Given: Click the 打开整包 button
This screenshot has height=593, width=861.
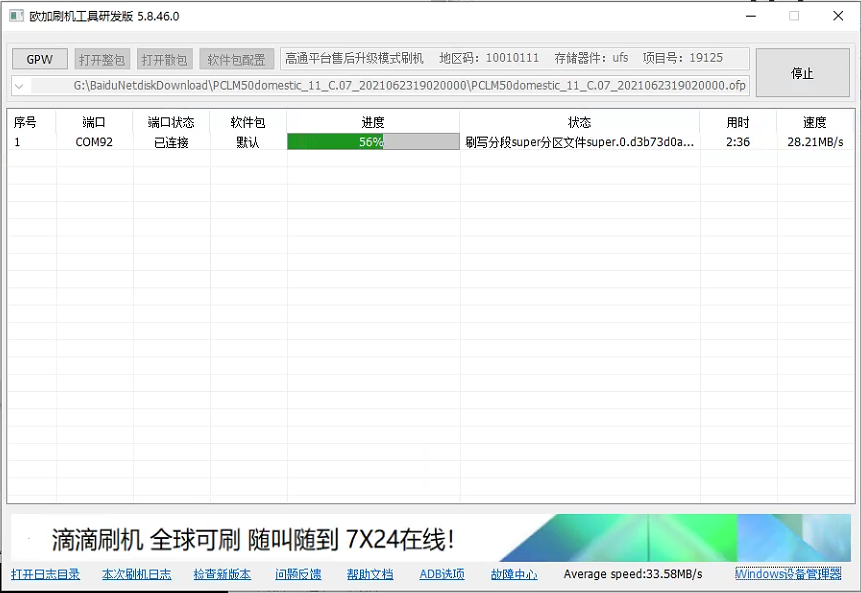Looking at the screenshot, I should tap(102, 59).
